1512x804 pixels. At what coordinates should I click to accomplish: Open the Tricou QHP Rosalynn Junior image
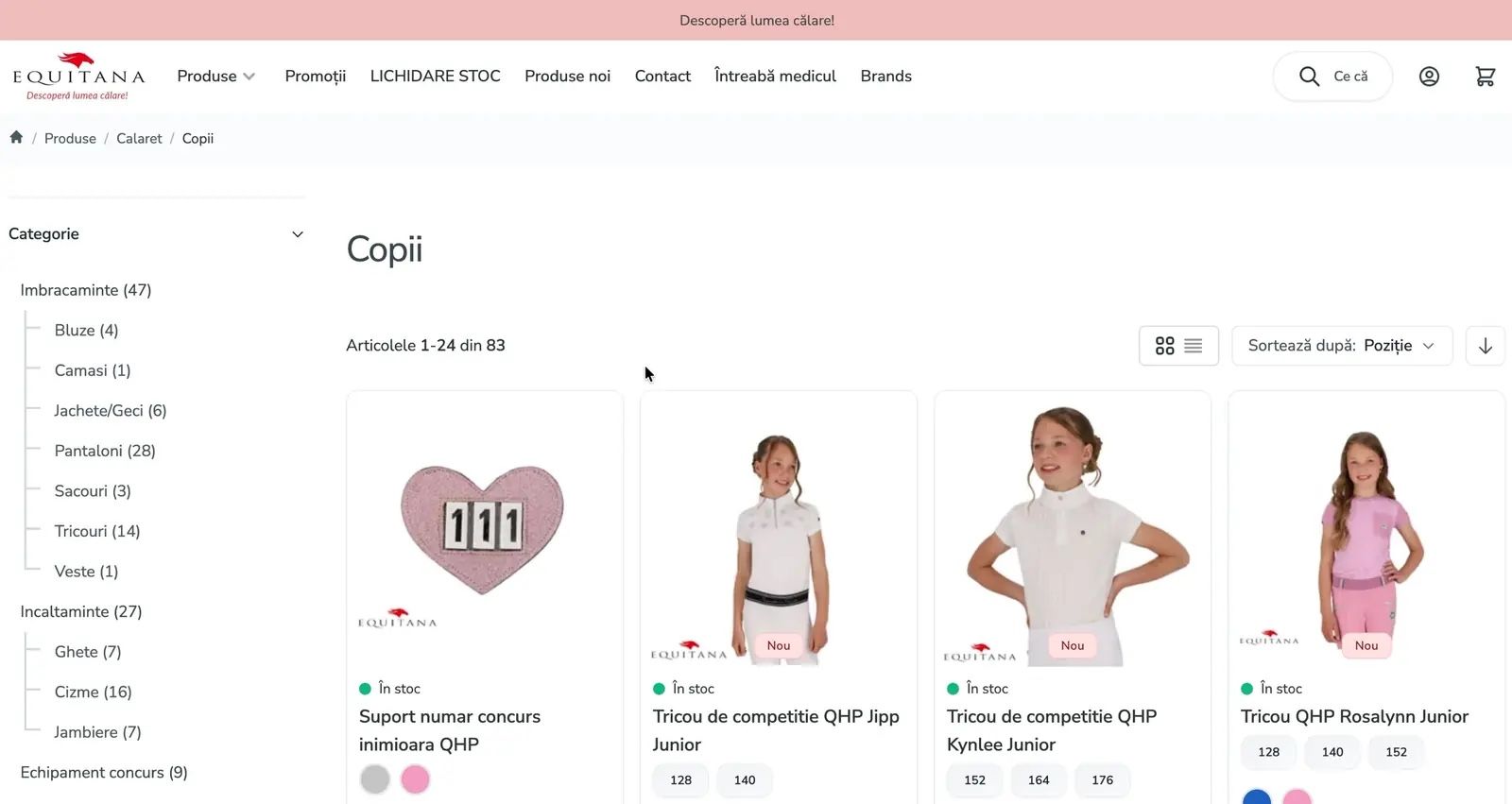point(1366,529)
